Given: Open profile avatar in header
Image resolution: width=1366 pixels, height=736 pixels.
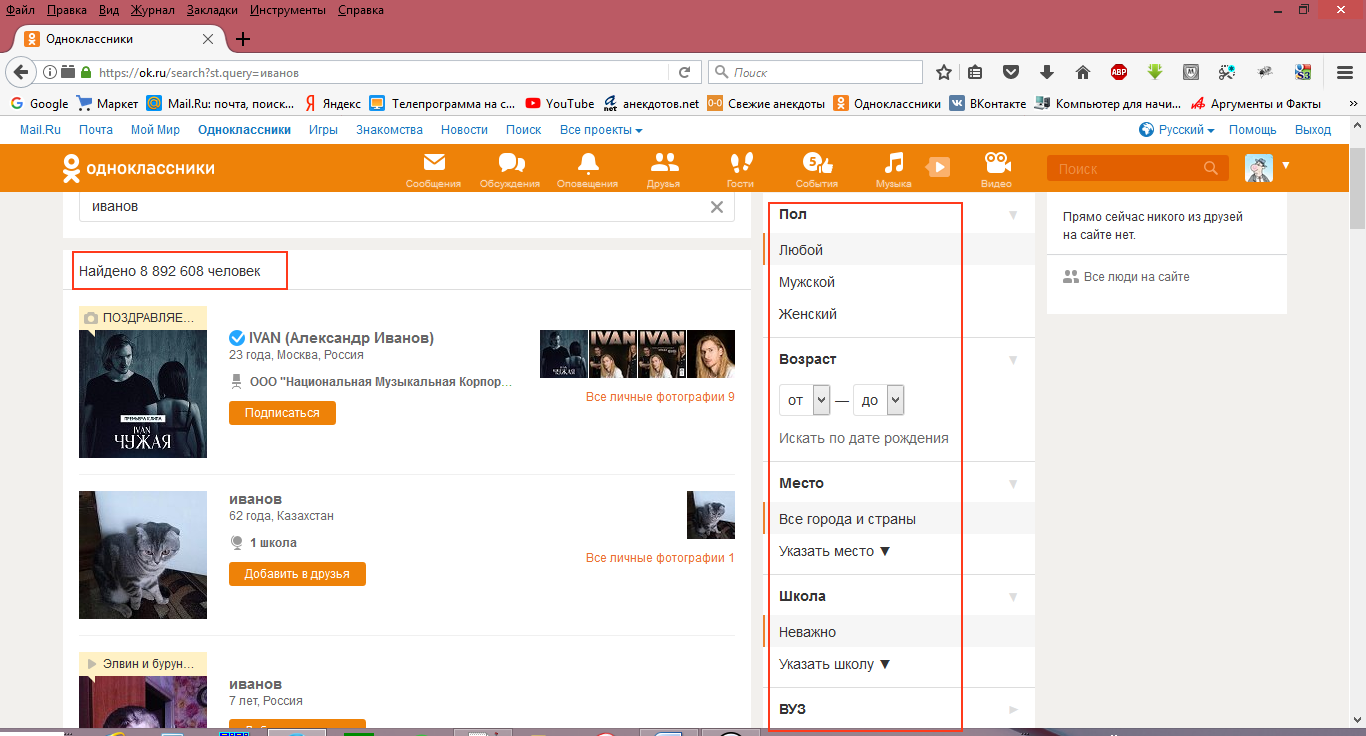Looking at the screenshot, I should 1259,168.
